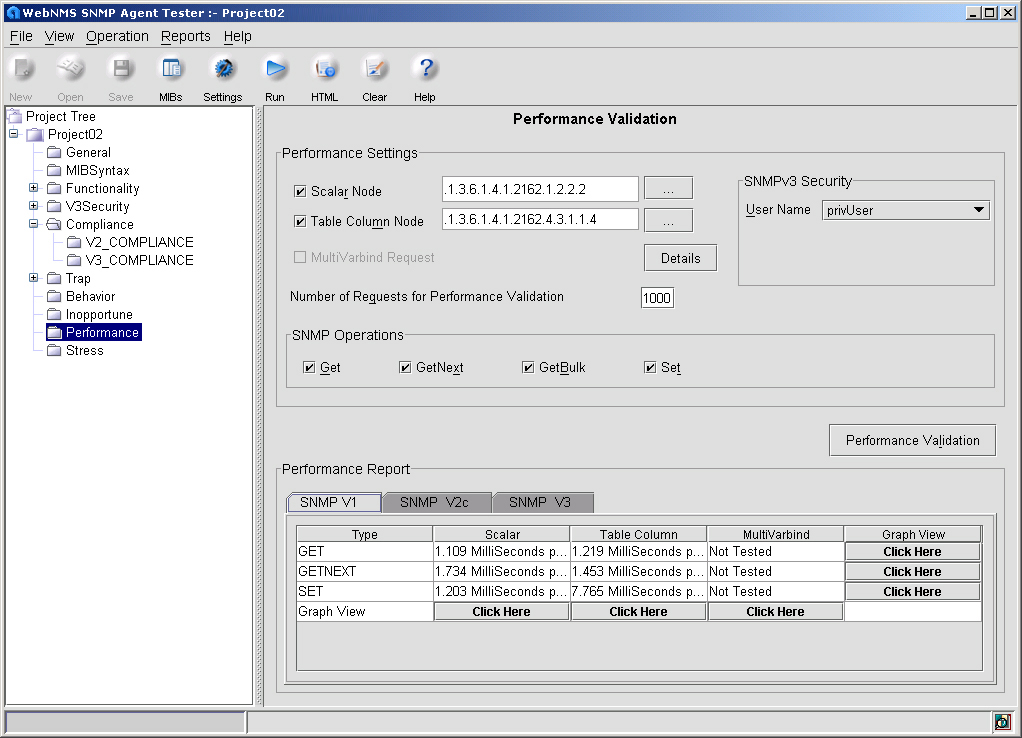The image size is (1022, 738).
Task: Click the V2_COMPLIANCE folder icon
Action: coord(74,243)
